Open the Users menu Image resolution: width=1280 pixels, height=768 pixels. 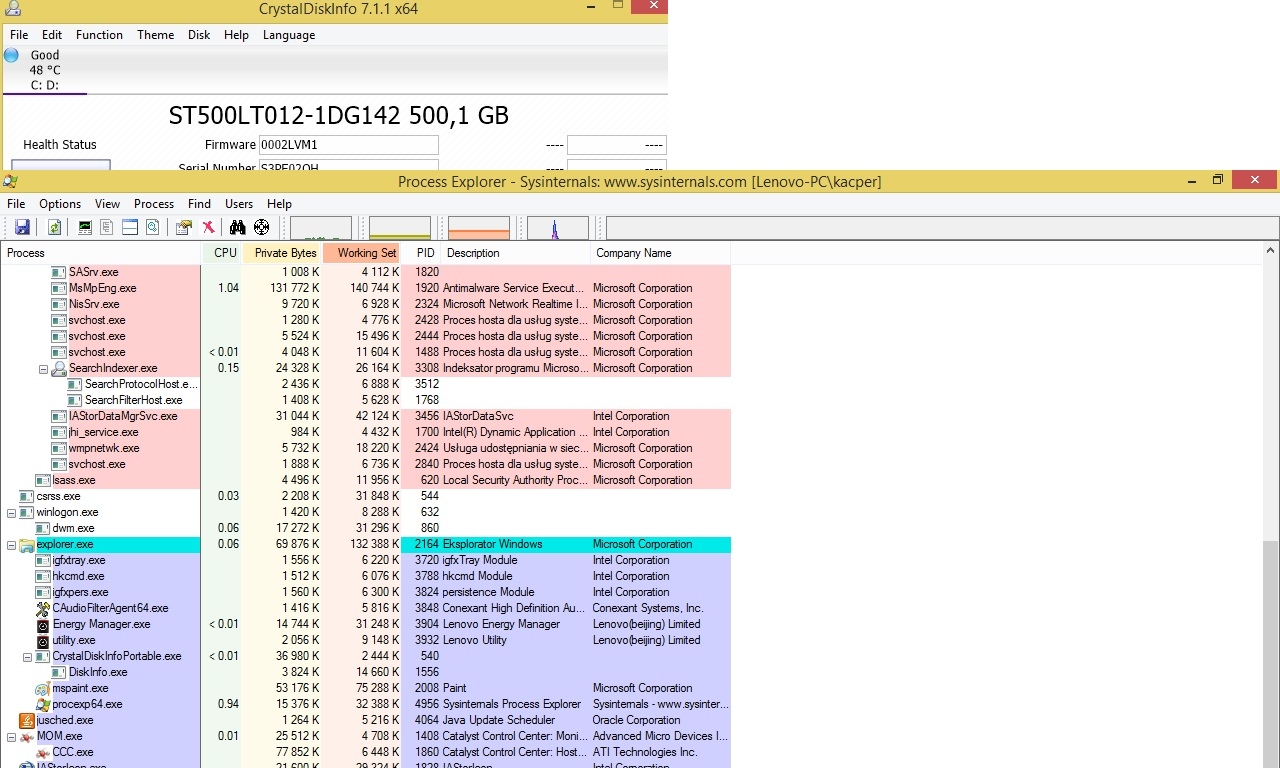[239, 204]
